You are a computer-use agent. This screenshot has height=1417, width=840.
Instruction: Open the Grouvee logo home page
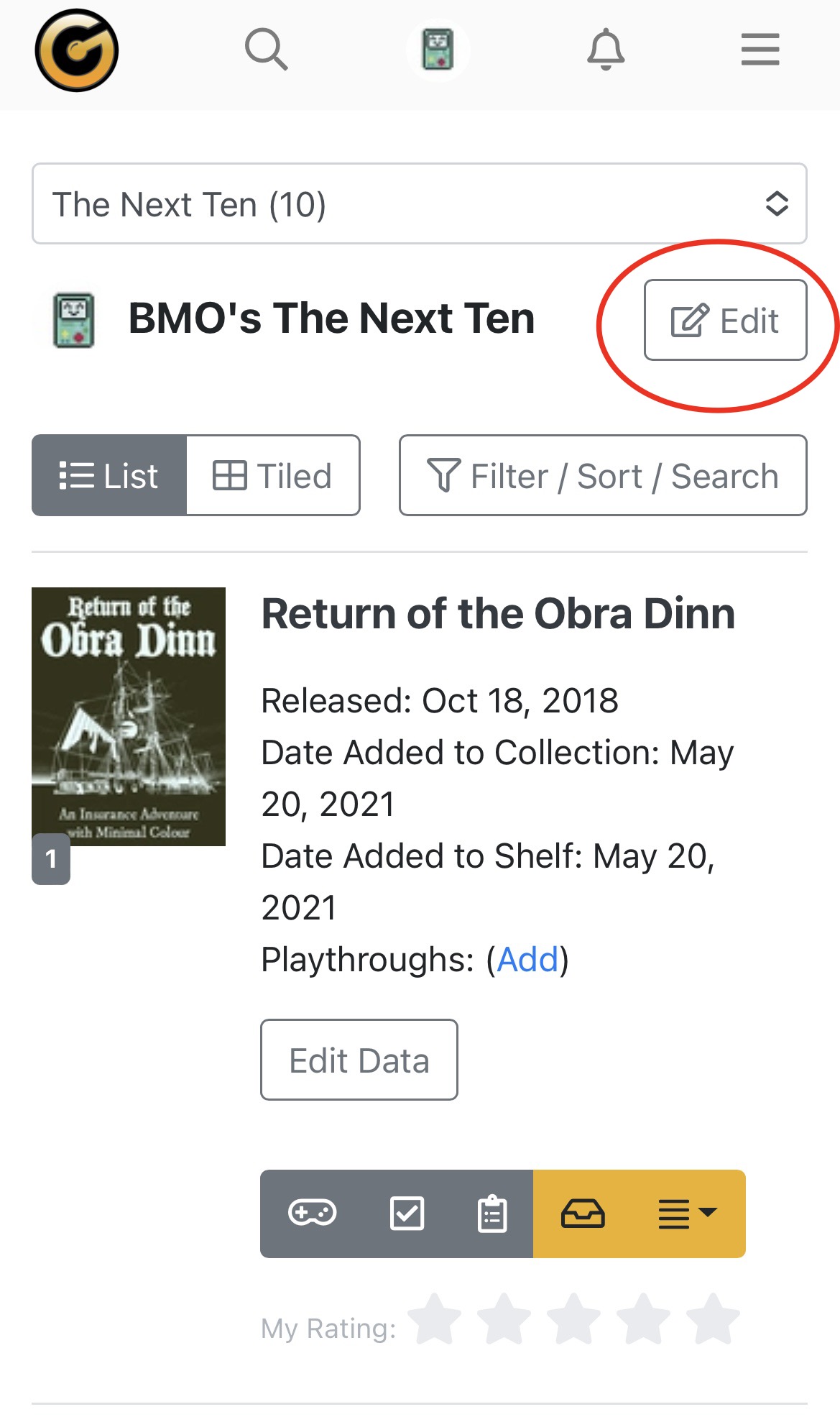click(77, 50)
